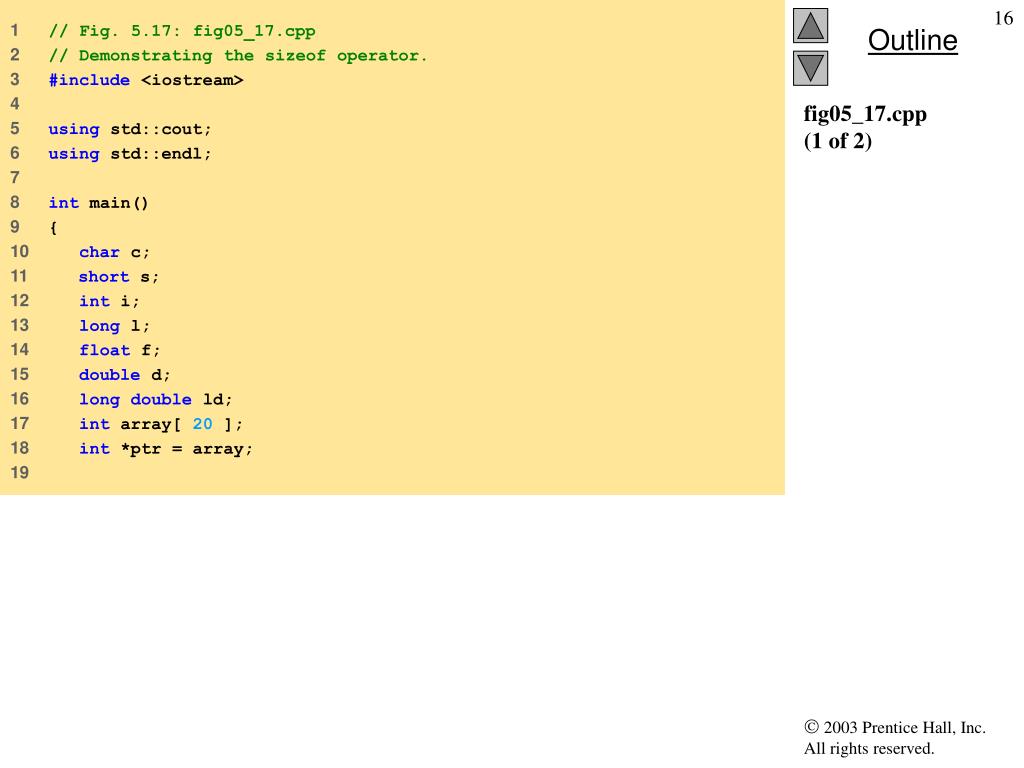
Task: Click the '© 2003 Prentice Hall, Inc.' copyright text
Action: (895, 728)
